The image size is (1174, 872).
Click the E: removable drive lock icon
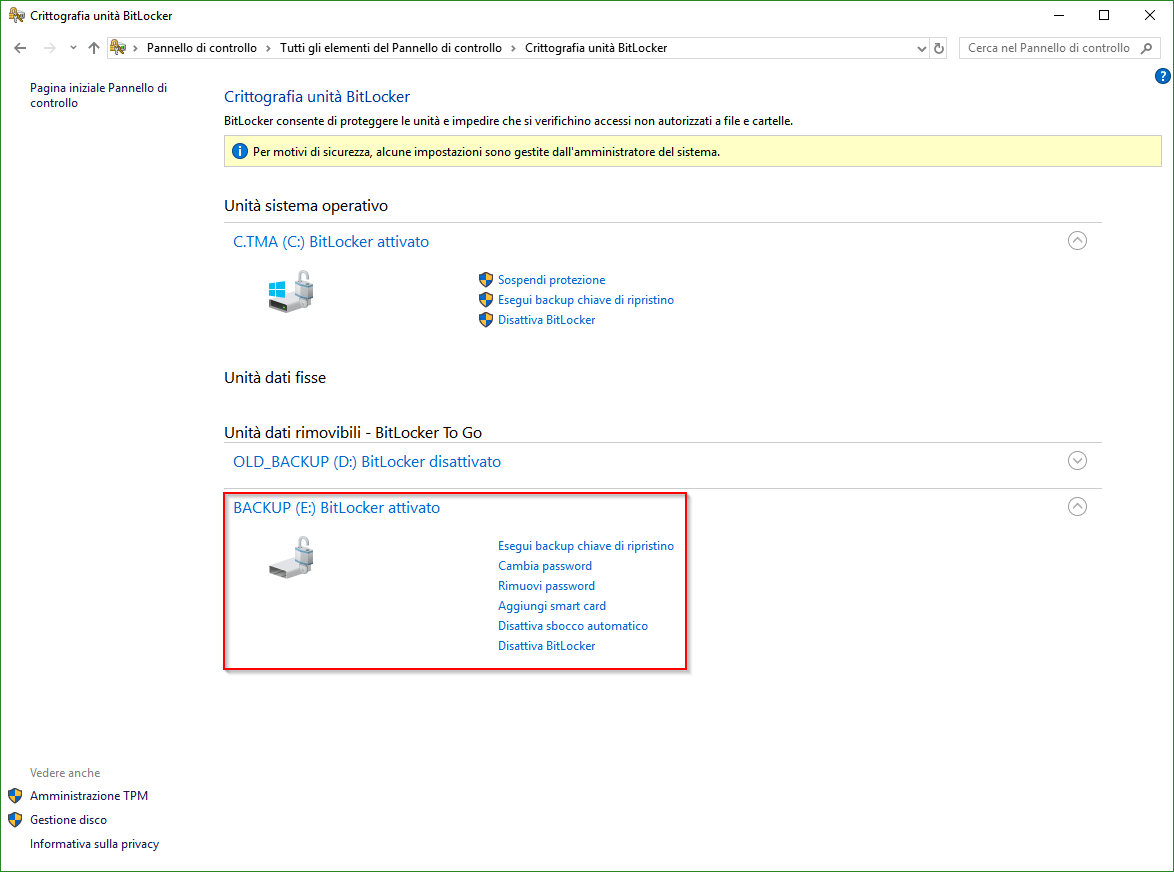[x=291, y=557]
